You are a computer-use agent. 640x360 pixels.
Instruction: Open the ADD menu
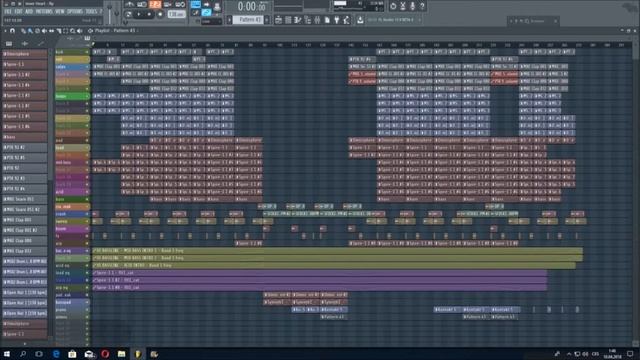point(29,12)
